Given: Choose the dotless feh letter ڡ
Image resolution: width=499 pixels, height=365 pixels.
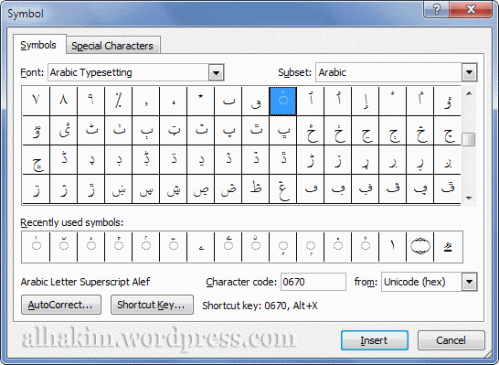Looking at the screenshot, I should pos(310,189).
